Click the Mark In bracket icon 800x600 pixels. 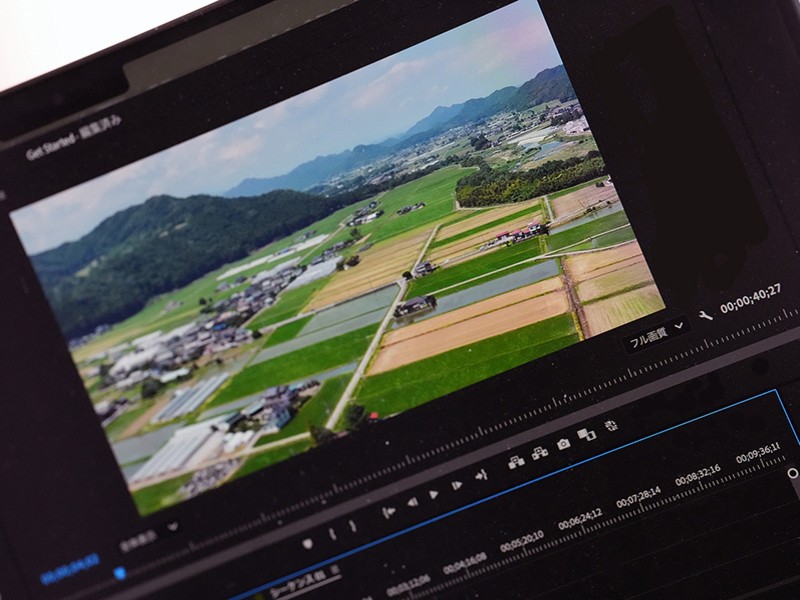332,534
